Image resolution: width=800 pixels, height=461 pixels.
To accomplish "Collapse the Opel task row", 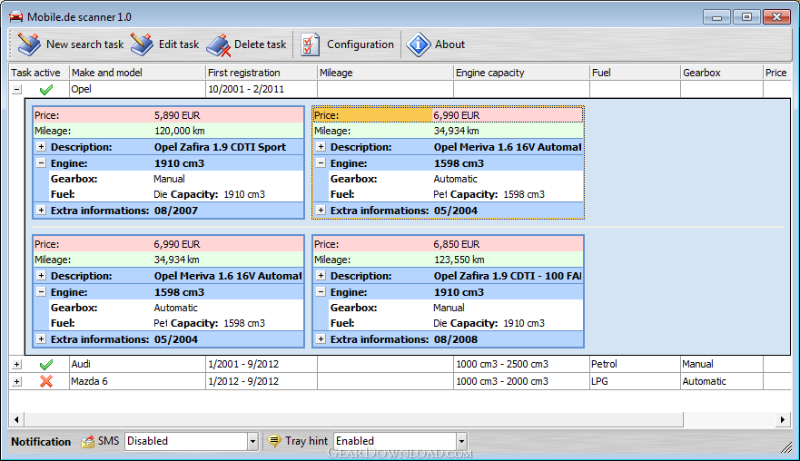I will coord(17,89).
